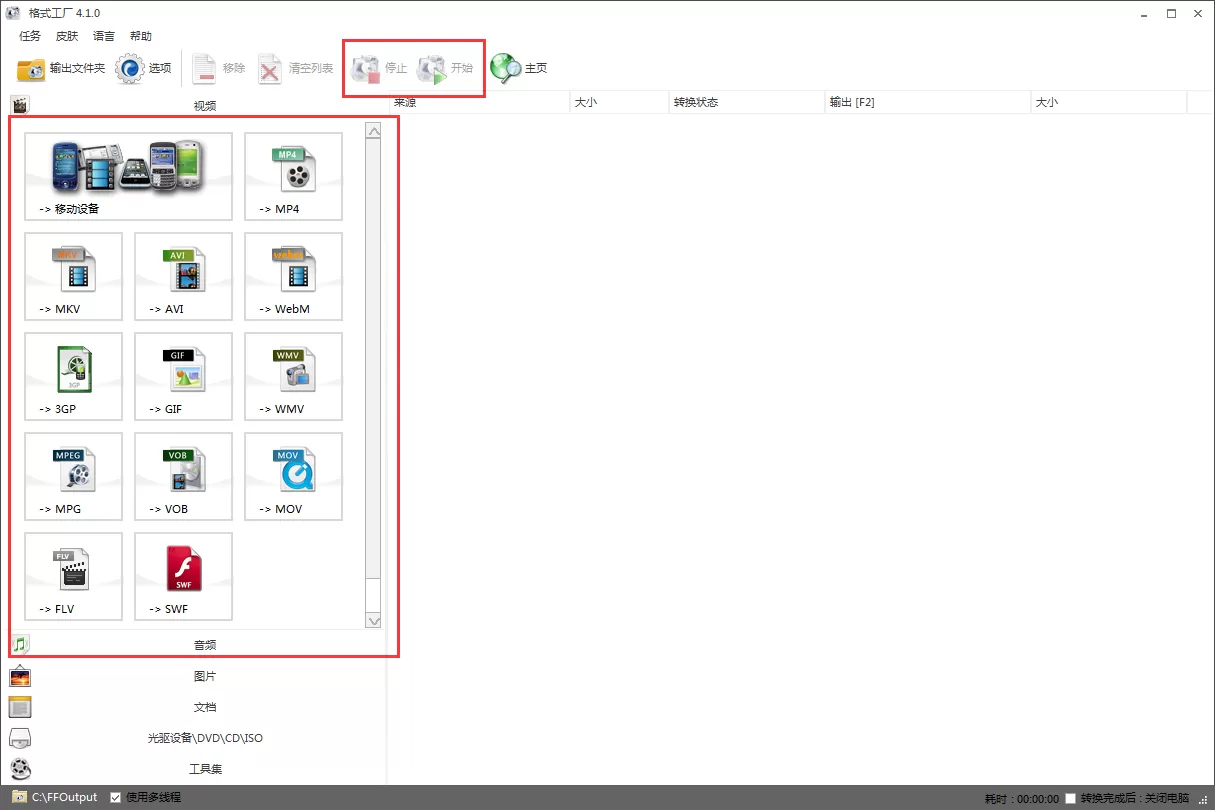1215x810 pixels.
Task: Choose the 移动设备 mobile device conversion
Action: point(128,176)
